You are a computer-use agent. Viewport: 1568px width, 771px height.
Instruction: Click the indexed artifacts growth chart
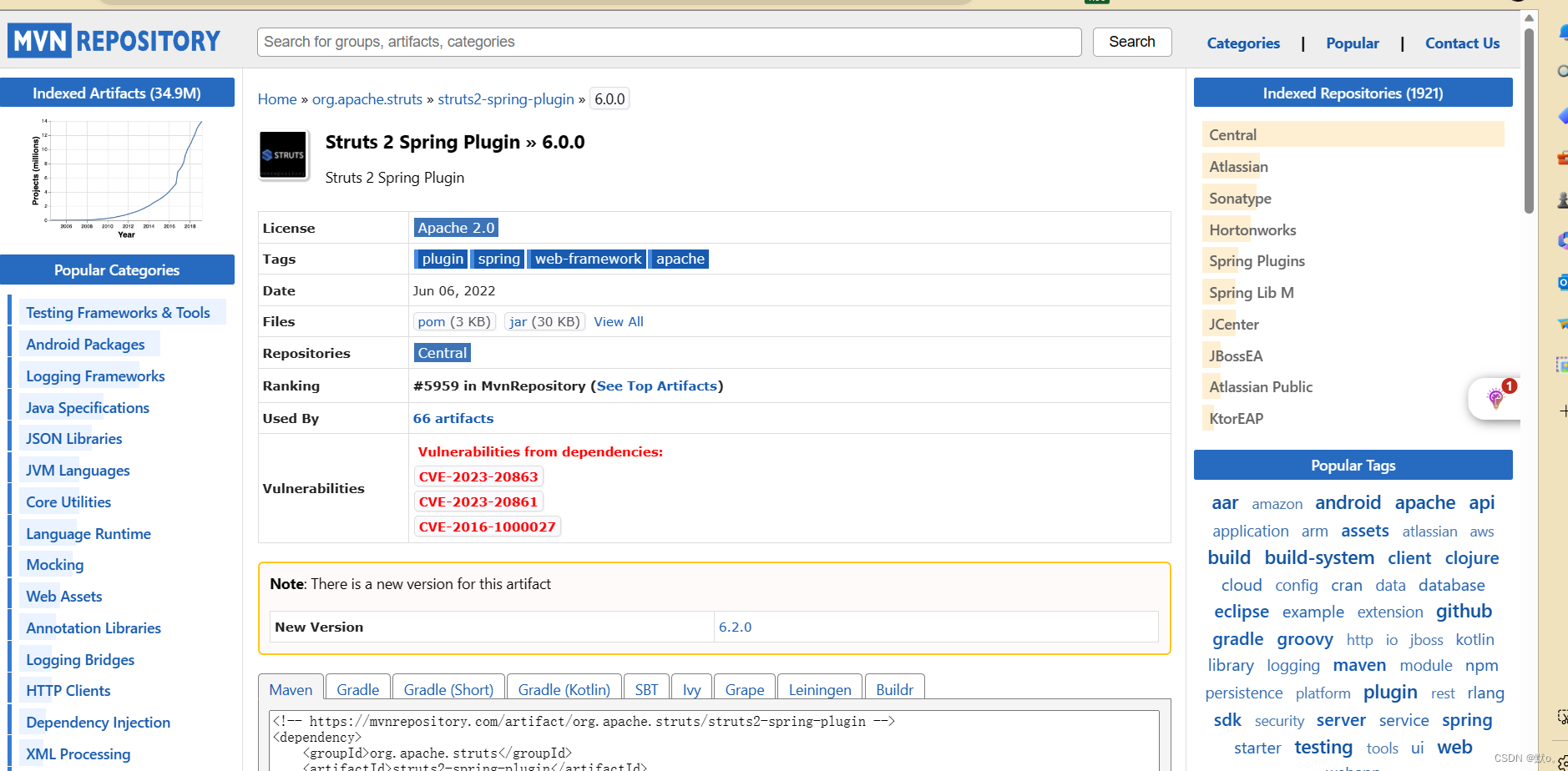(x=117, y=179)
